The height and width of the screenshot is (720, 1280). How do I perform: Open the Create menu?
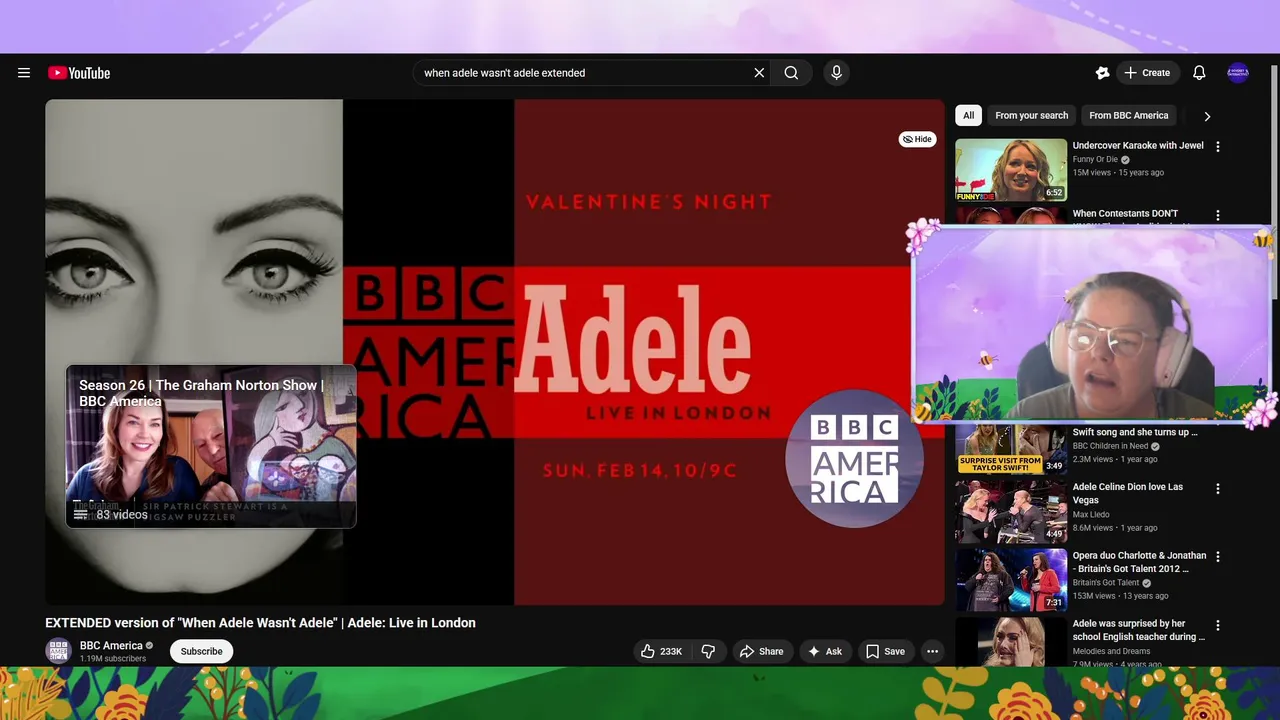(1148, 73)
